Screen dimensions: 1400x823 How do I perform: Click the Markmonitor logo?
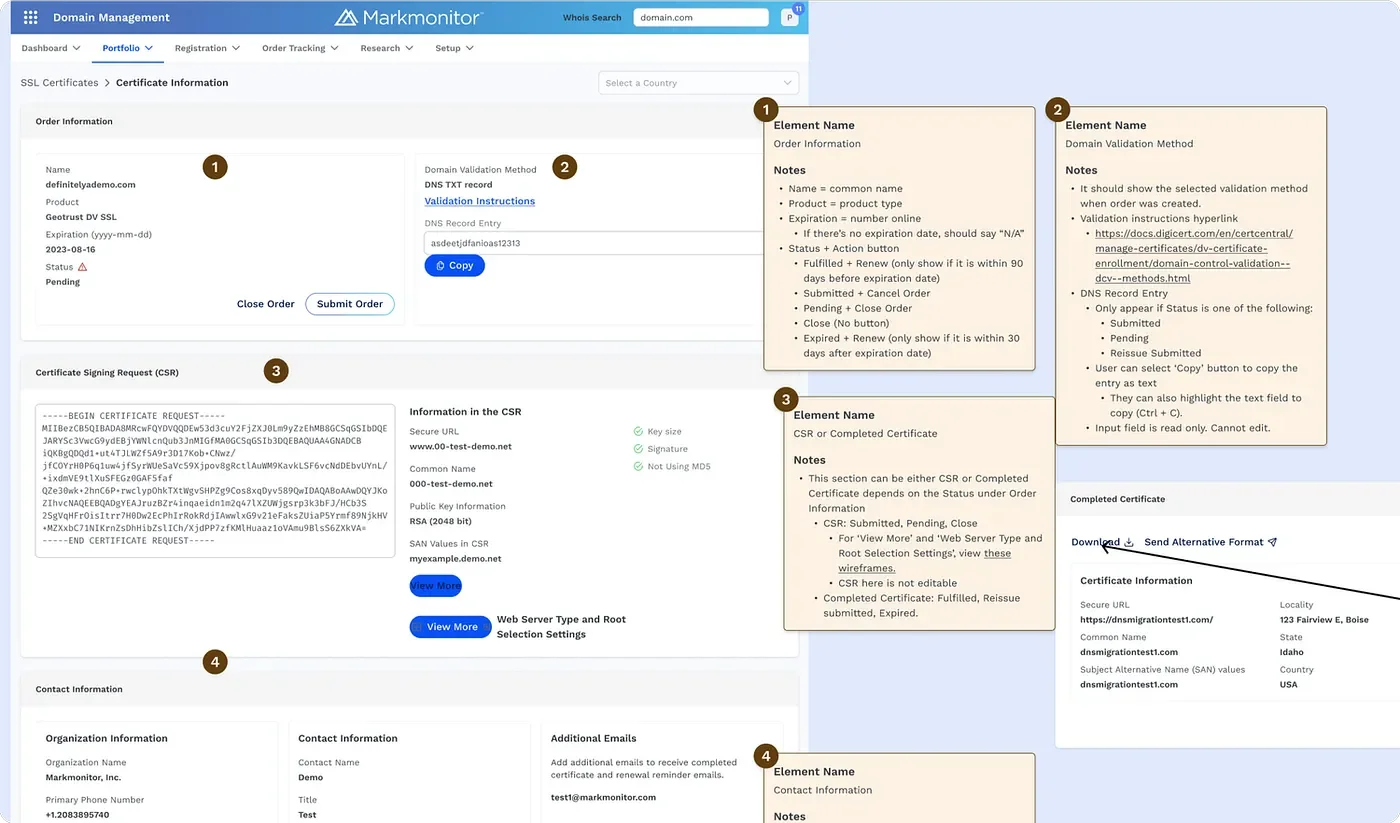tap(409, 17)
